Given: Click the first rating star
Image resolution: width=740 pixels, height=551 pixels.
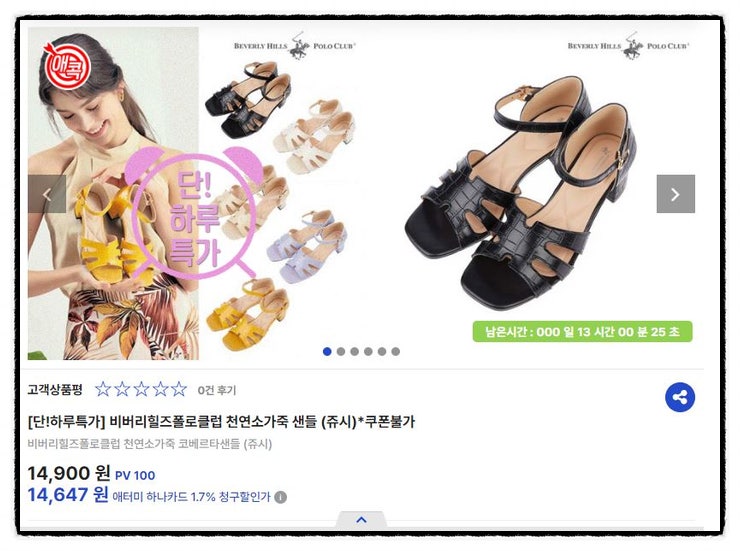Looking at the screenshot, I should click(103, 389).
